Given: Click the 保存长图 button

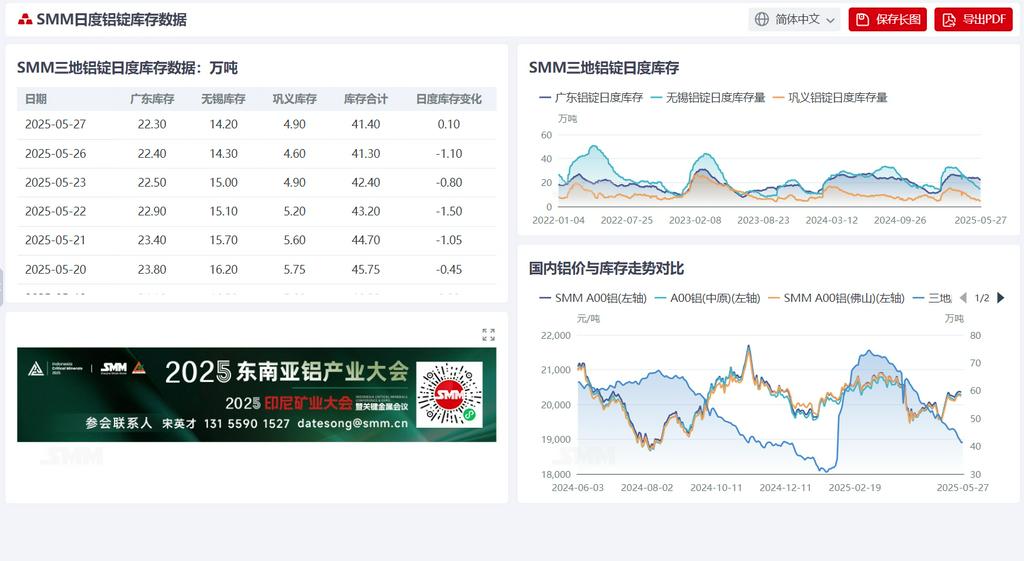Looking at the screenshot, I should (888, 20).
